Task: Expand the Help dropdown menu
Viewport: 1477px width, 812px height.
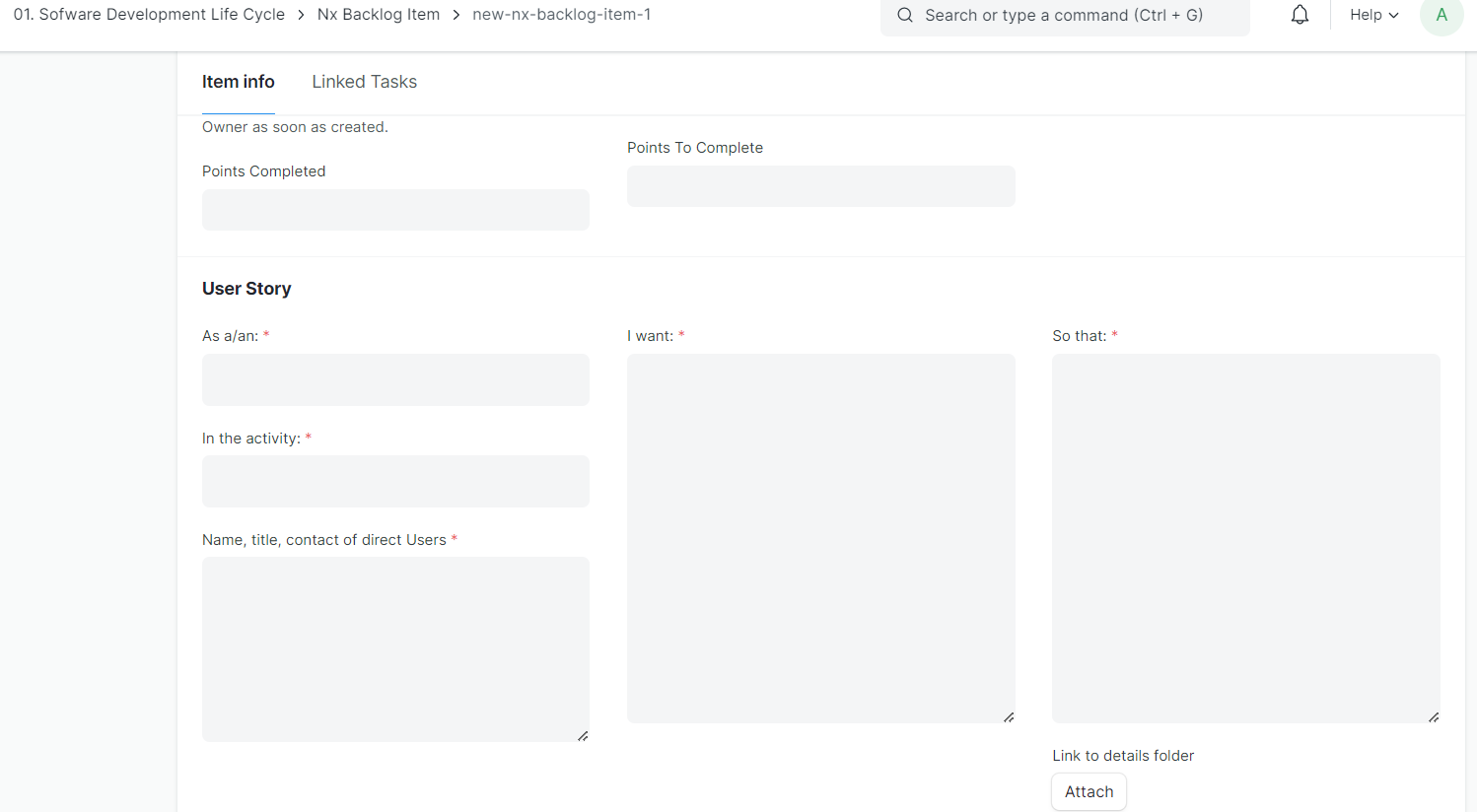Action: 1373,15
